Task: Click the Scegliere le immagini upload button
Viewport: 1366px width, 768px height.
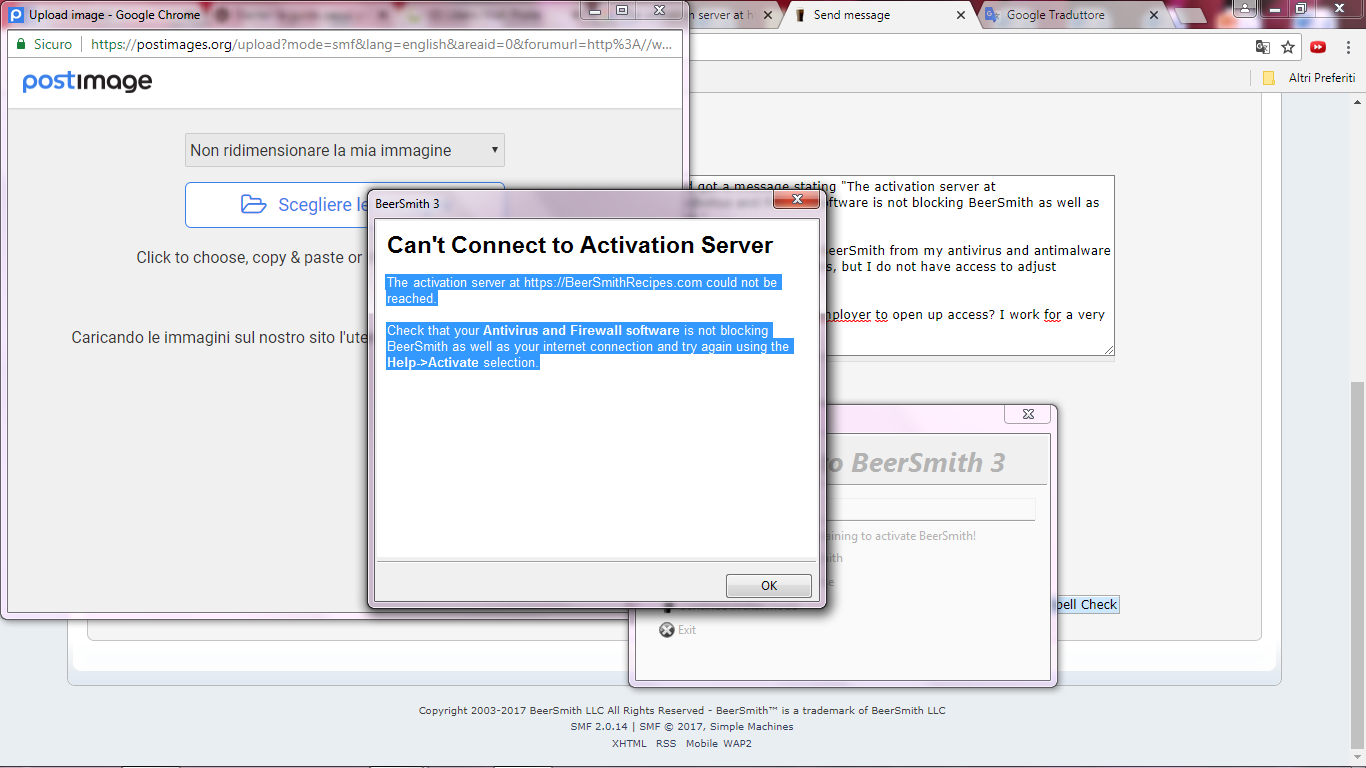Action: coord(345,204)
